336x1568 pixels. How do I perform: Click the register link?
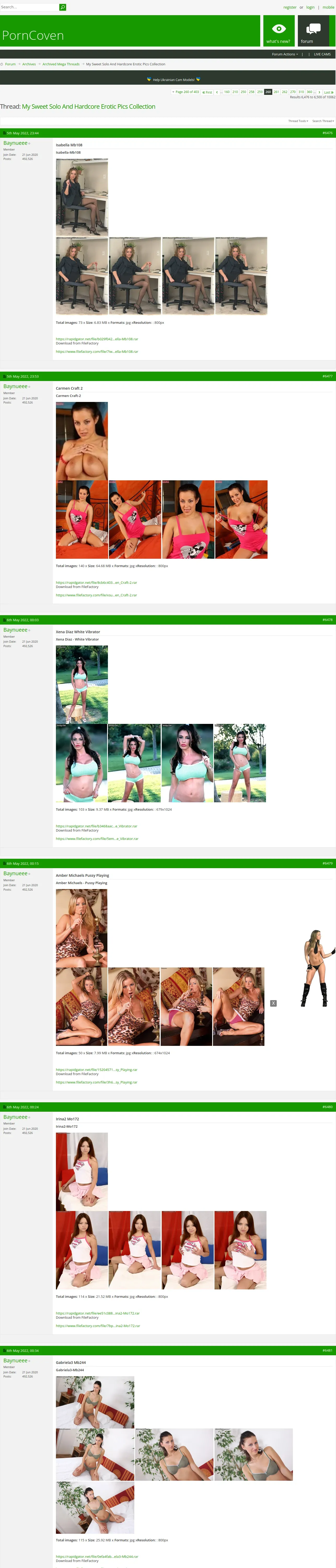point(290,7)
